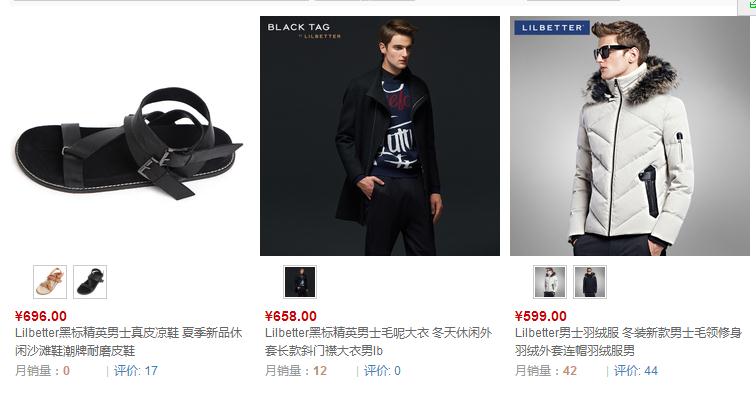Open the fur-hood down jacket product image

coord(630,136)
